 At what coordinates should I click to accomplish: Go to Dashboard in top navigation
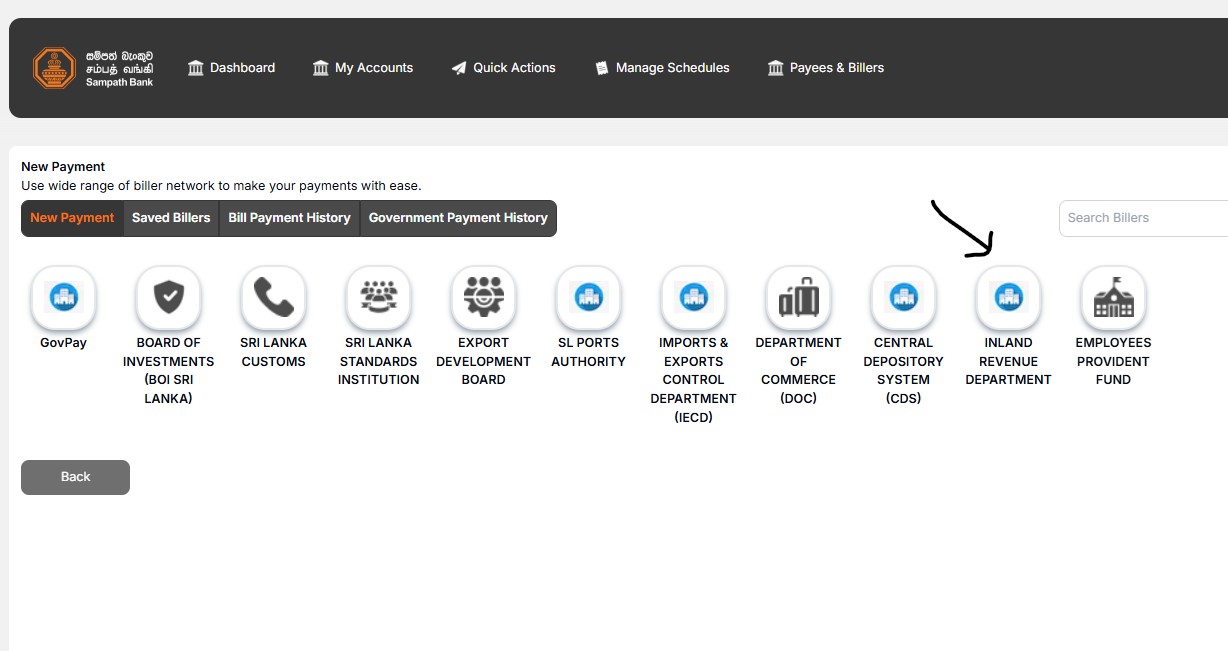231,68
